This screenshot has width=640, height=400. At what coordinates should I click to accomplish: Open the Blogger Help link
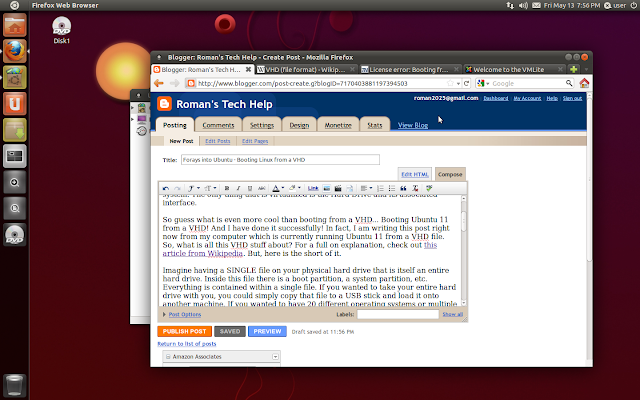[552, 98]
